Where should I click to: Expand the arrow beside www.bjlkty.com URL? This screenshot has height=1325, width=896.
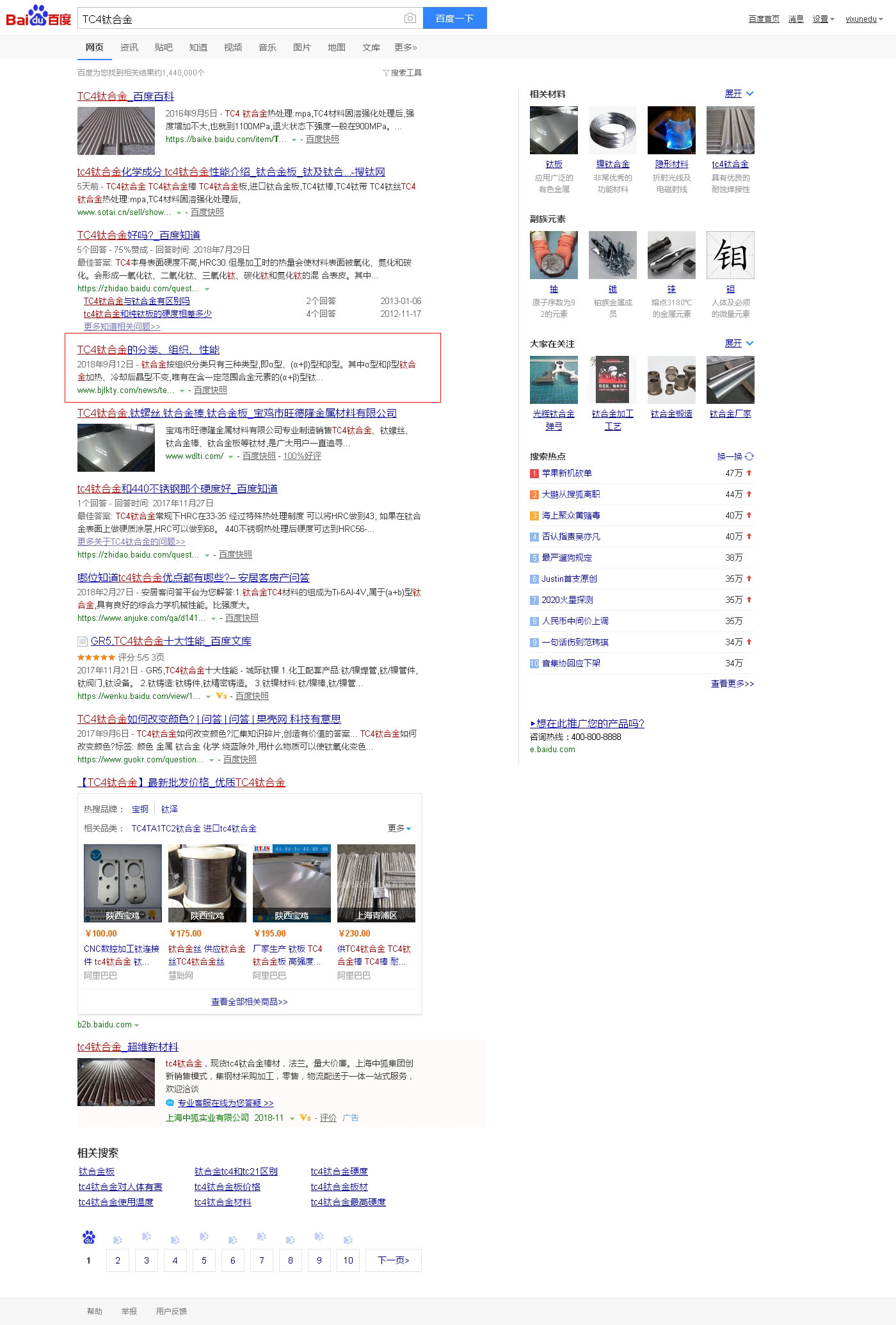(x=182, y=390)
